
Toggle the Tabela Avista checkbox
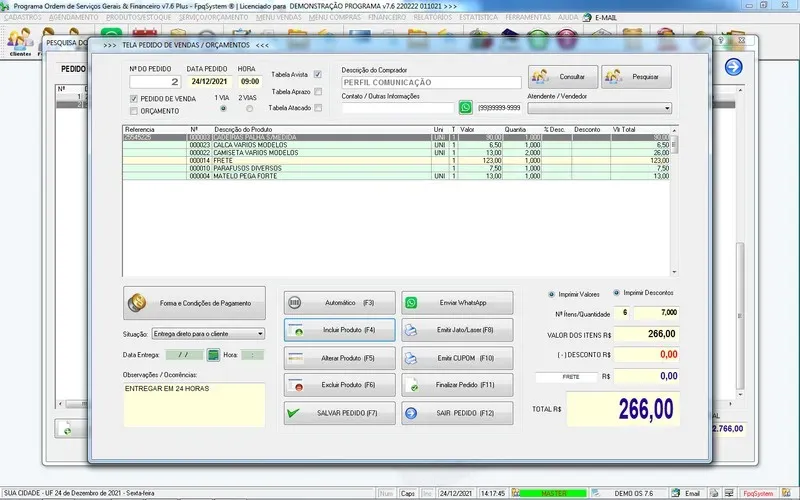pyautogui.click(x=318, y=74)
